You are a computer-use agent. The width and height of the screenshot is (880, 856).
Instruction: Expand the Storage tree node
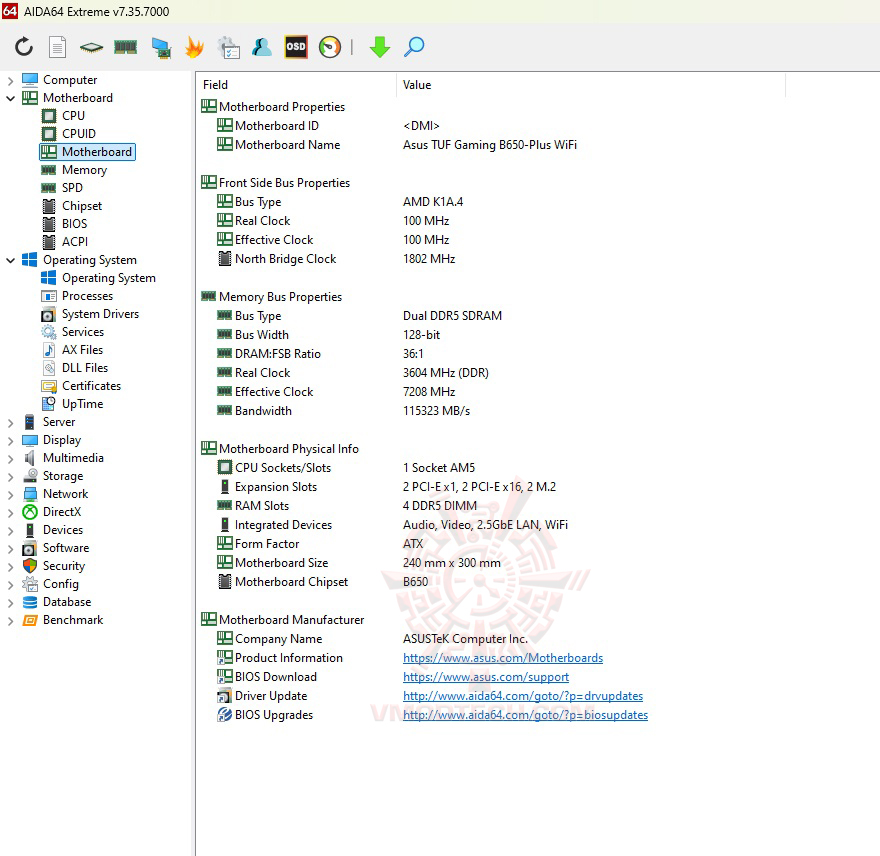[x=10, y=477]
